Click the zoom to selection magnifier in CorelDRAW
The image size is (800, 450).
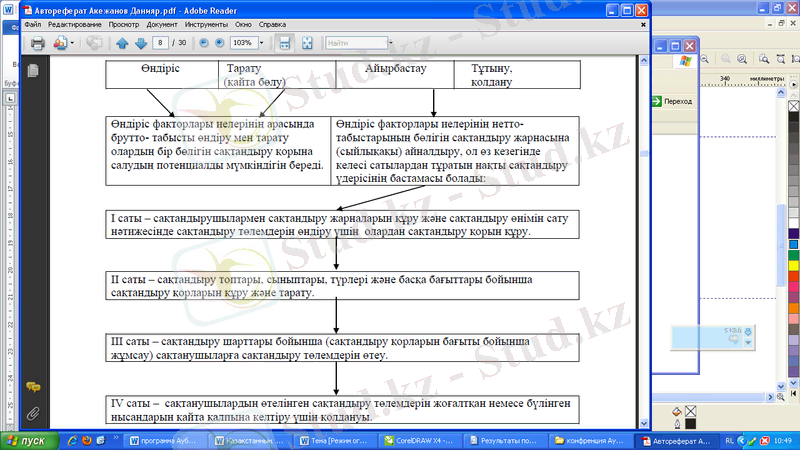(x=726, y=59)
